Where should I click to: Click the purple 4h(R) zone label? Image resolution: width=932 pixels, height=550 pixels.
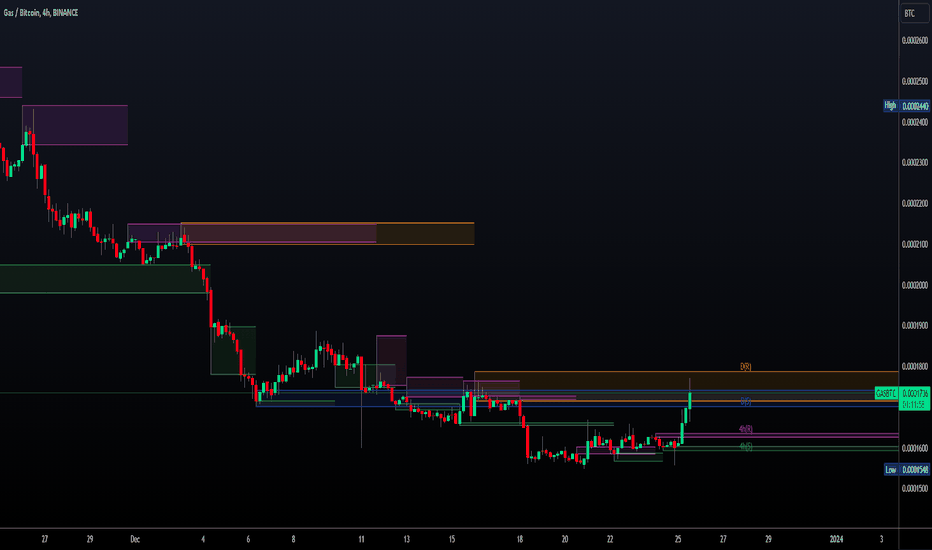click(745, 429)
